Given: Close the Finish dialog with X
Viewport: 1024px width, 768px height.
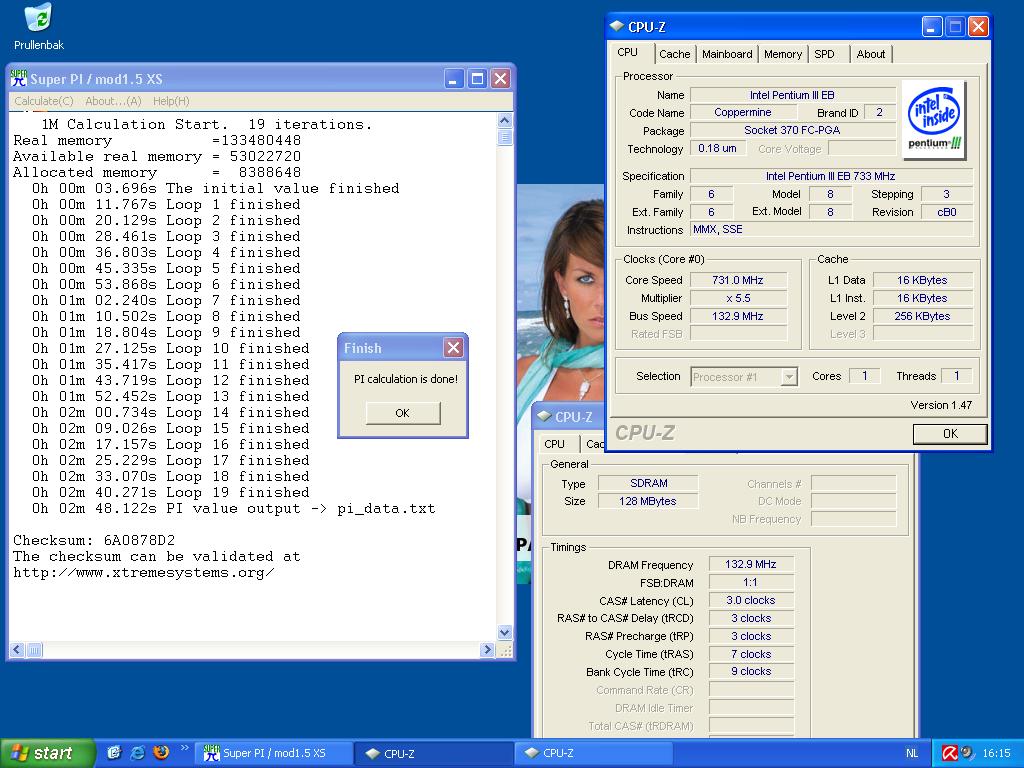Looking at the screenshot, I should tap(453, 347).
